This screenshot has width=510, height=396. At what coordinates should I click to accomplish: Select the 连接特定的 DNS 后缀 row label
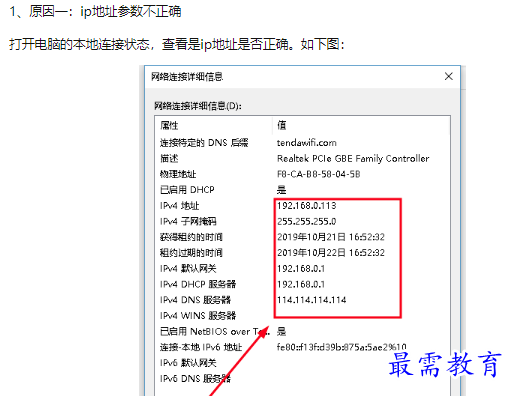204,143
